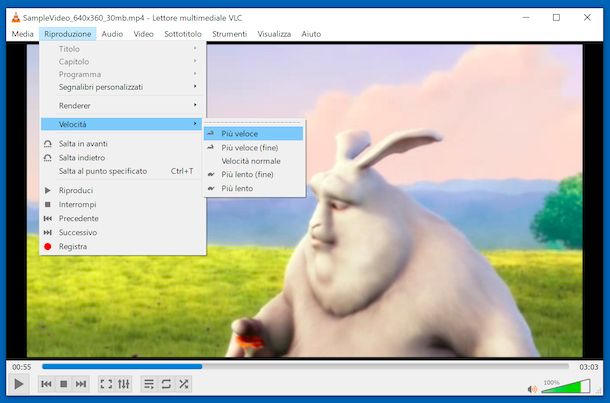Viewport: 610px width, 403px height.
Task: Close the VLC window
Action: coord(587,18)
